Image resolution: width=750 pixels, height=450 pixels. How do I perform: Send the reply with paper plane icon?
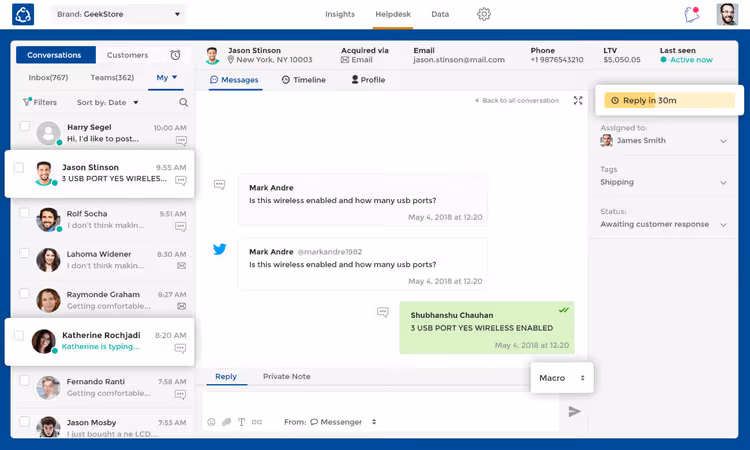[x=574, y=411]
